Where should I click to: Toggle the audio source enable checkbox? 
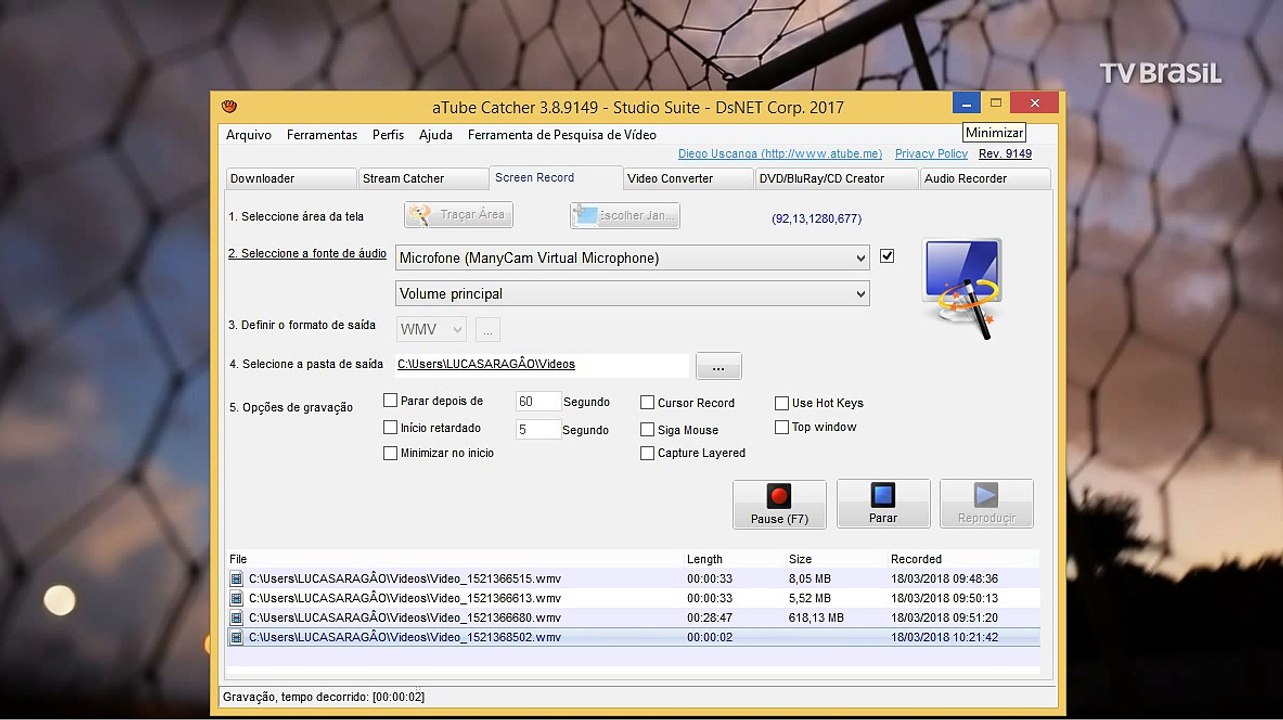click(x=887, y=256)
